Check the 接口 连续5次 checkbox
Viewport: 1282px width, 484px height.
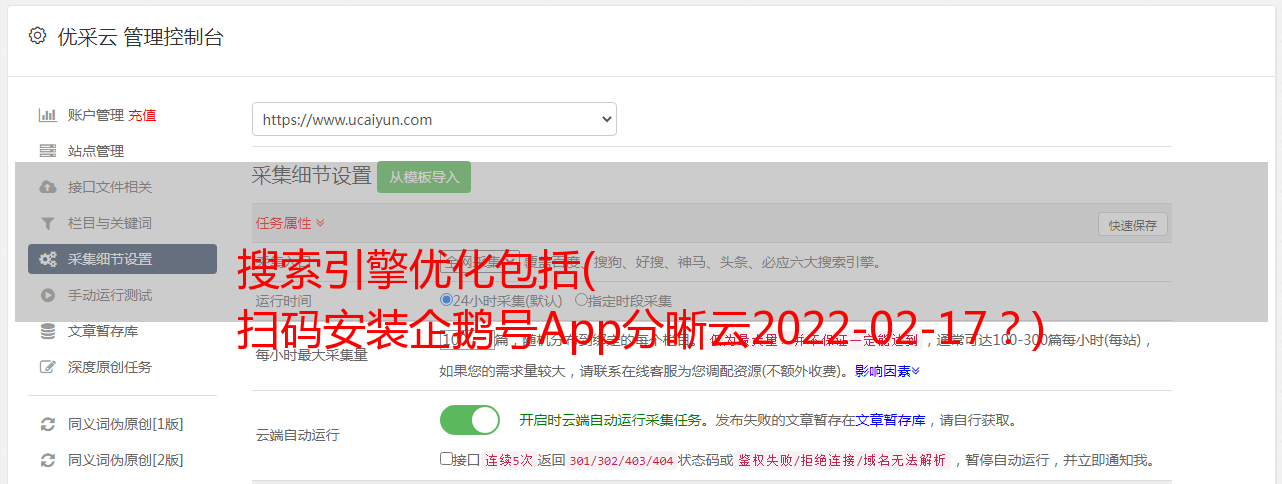(x=446, y=459)
